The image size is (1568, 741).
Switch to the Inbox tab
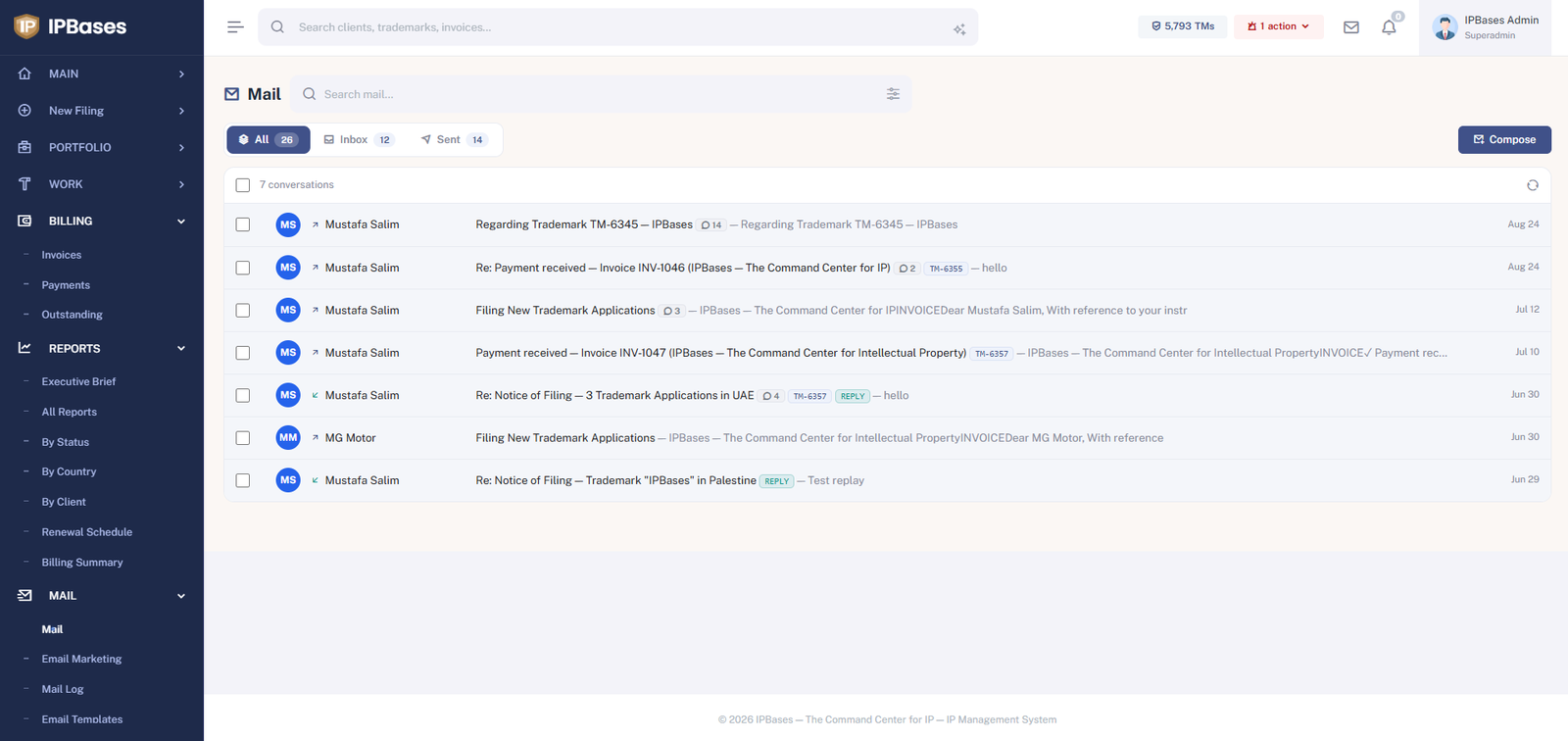[x=358, y=139]
